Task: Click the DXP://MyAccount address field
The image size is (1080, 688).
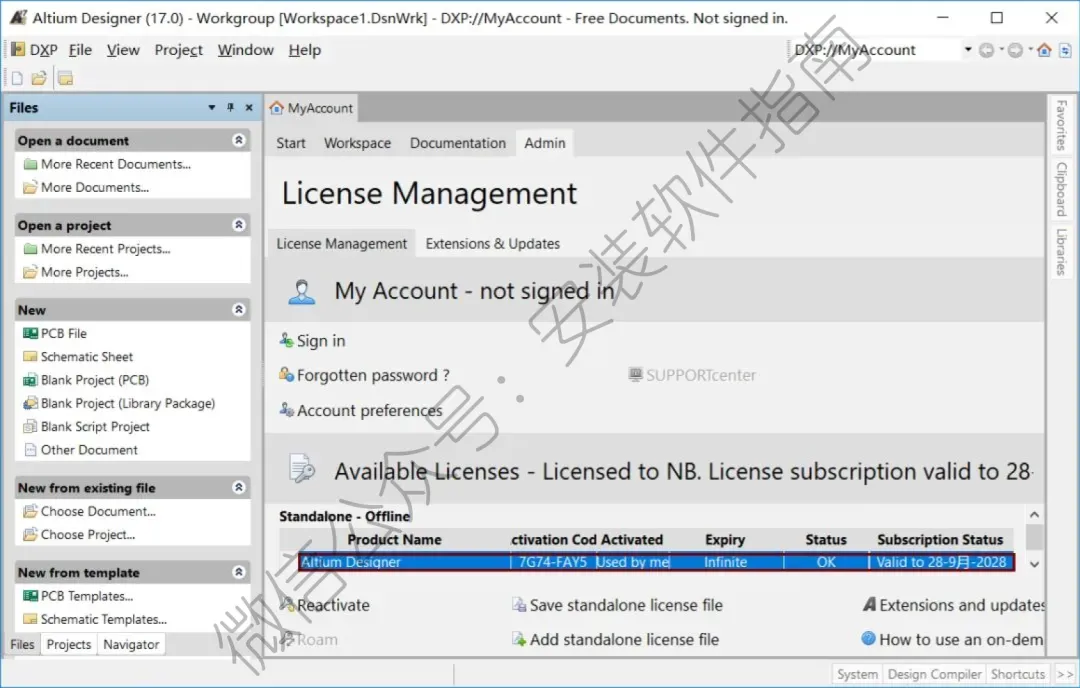Action: pyautogui.click(x=875, y=50)
